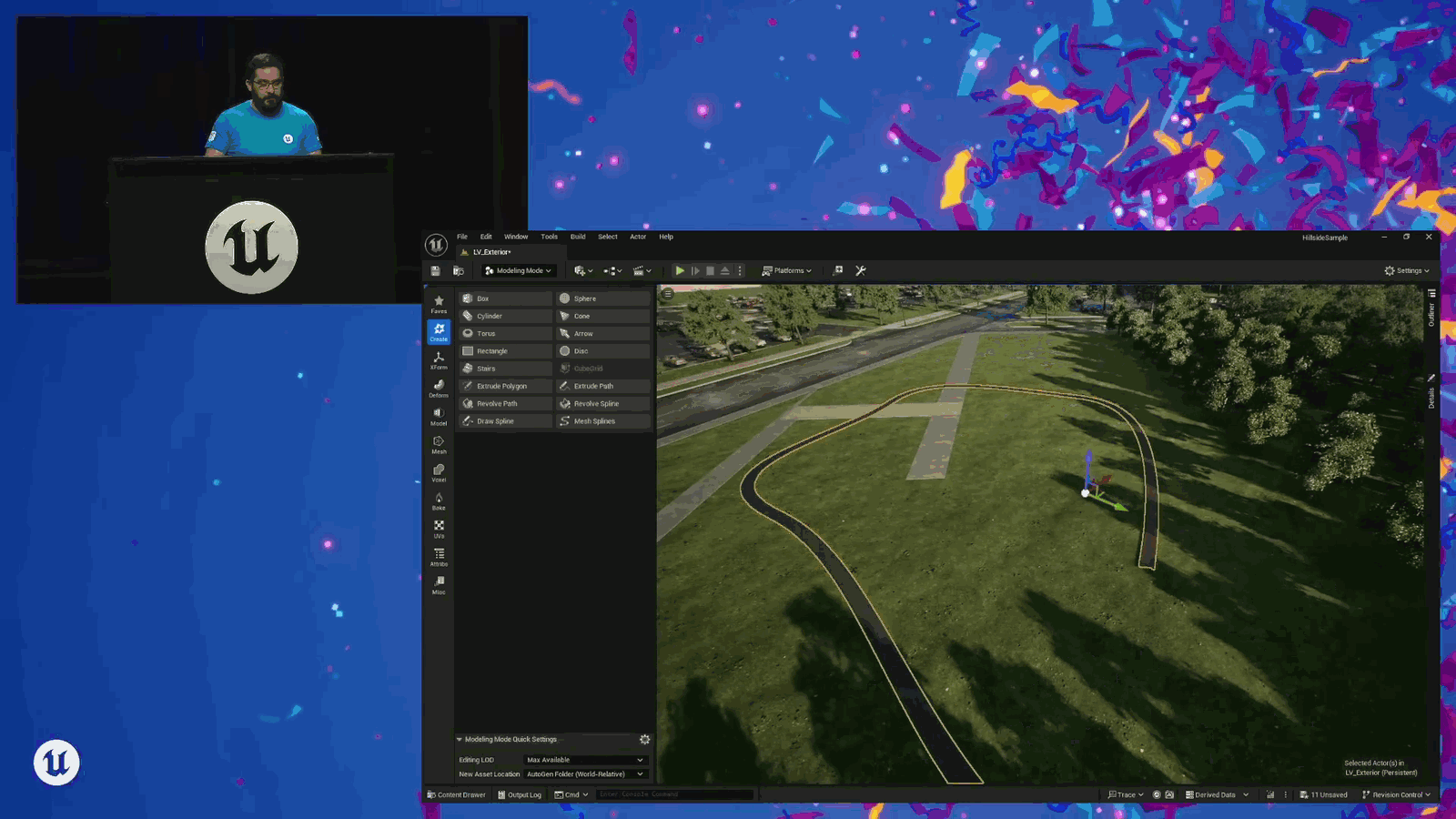
Task: Pick the Torus shape tool
Action: click(505, 333)
